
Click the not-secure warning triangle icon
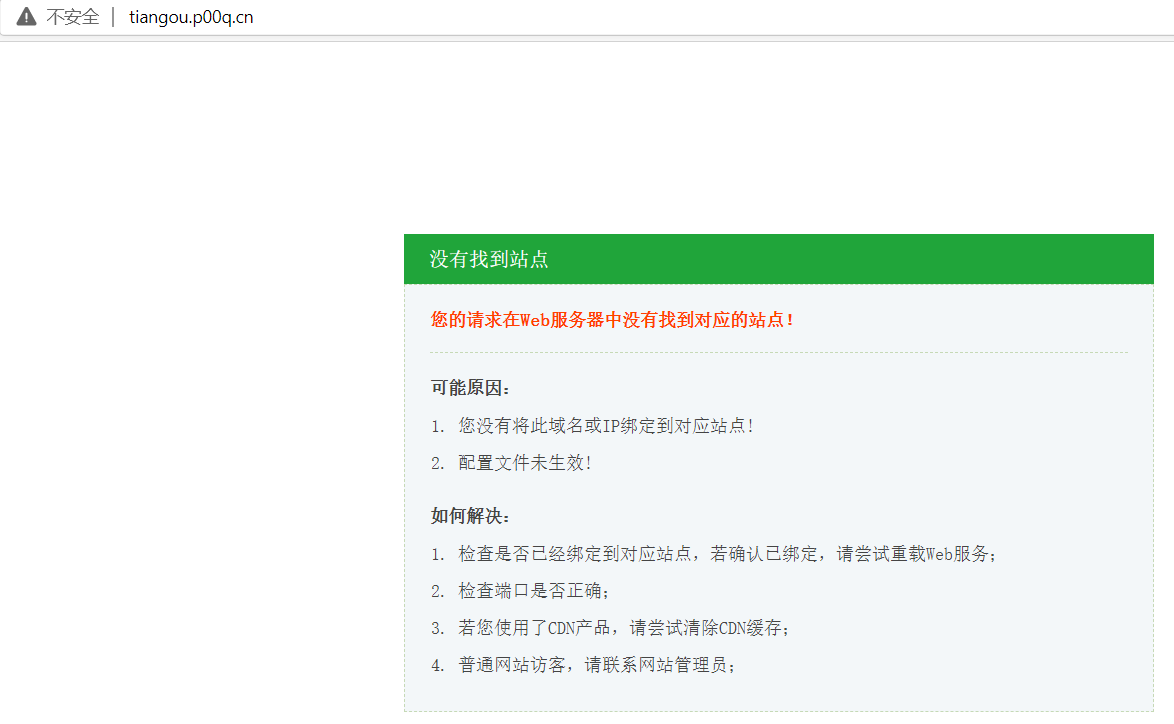(x=26, y=16)
